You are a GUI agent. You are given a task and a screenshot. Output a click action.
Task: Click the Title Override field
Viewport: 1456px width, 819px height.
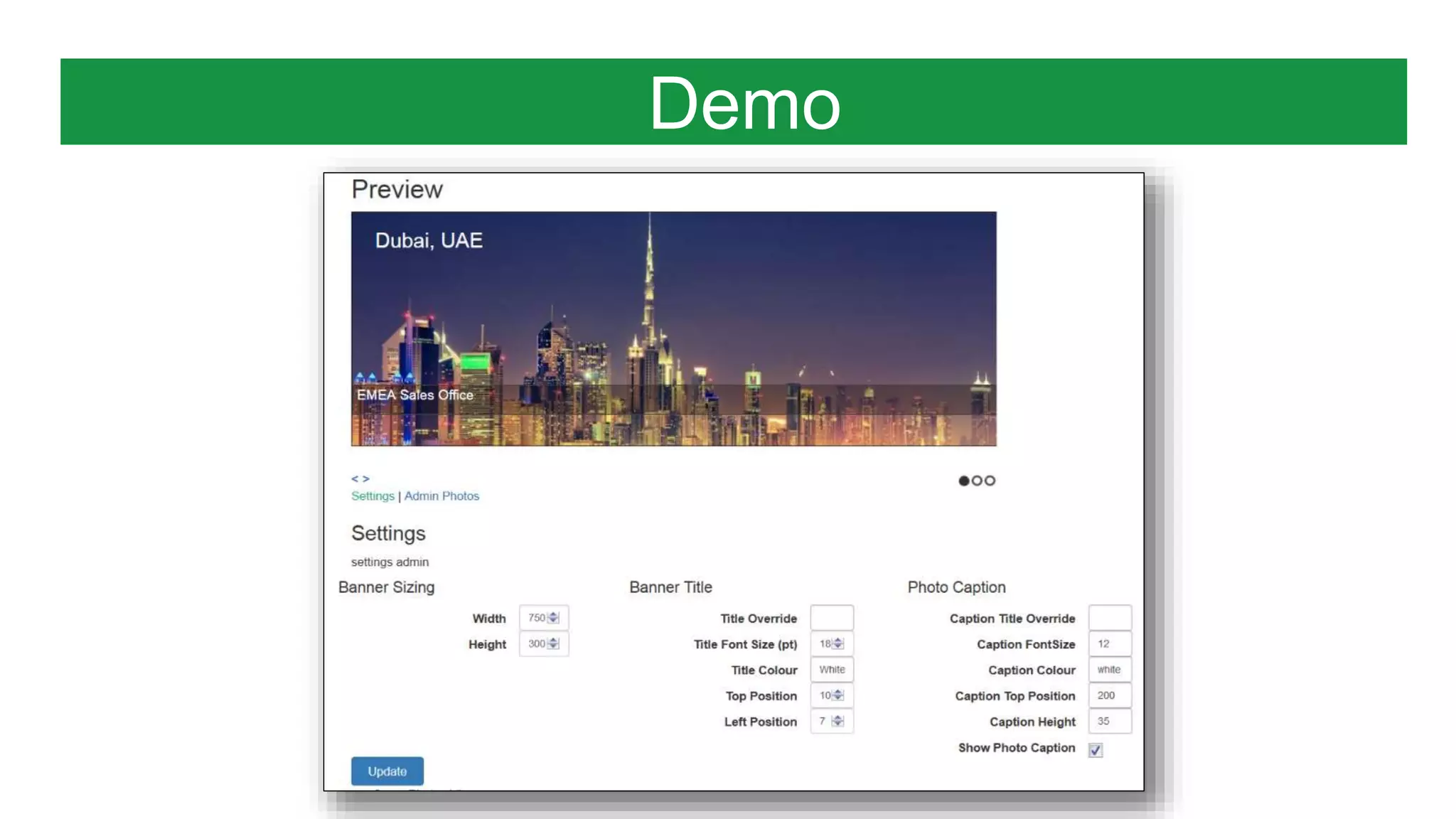tap(832, 618)
